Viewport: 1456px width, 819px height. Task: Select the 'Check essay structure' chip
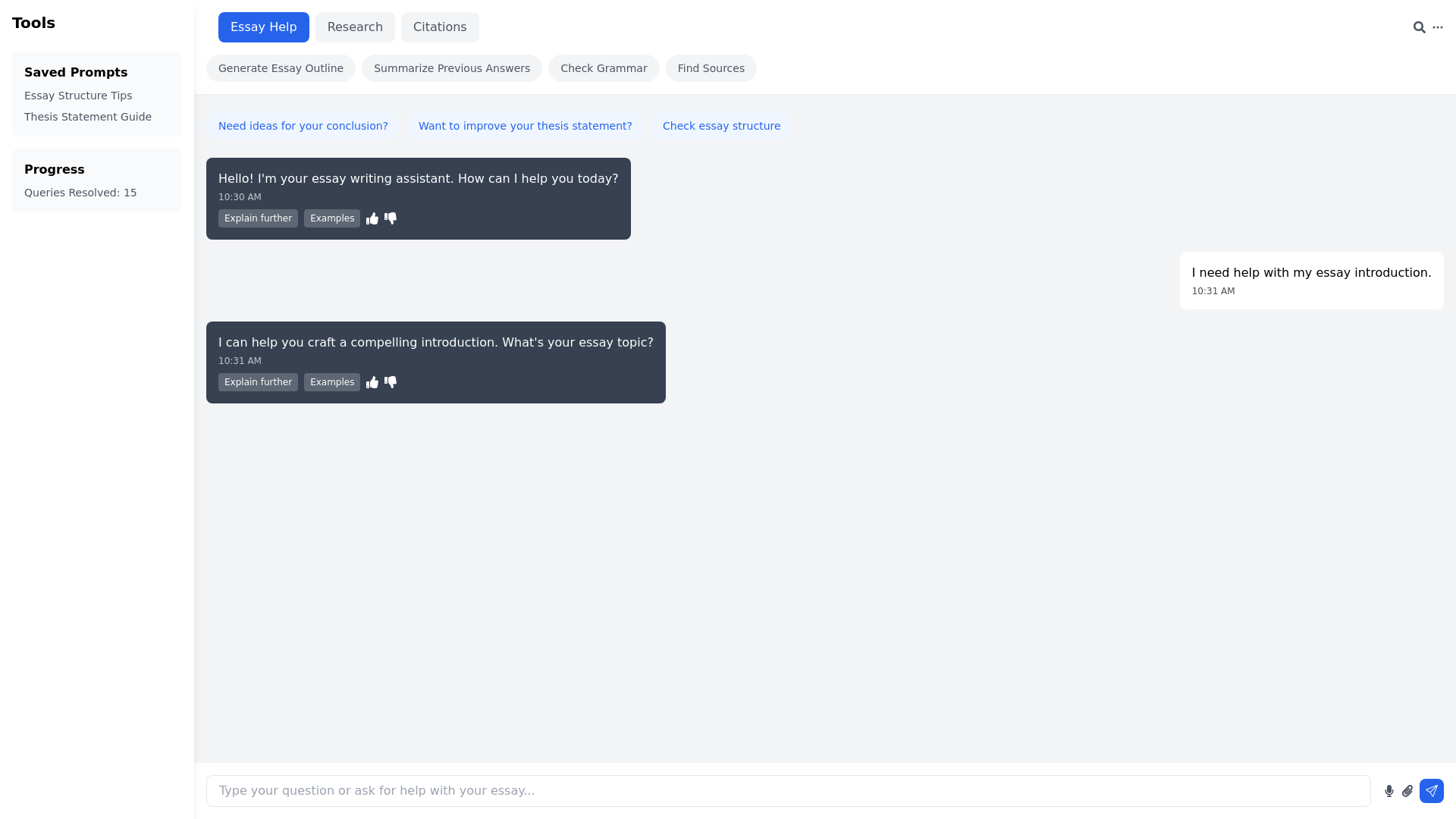point(721,126)
